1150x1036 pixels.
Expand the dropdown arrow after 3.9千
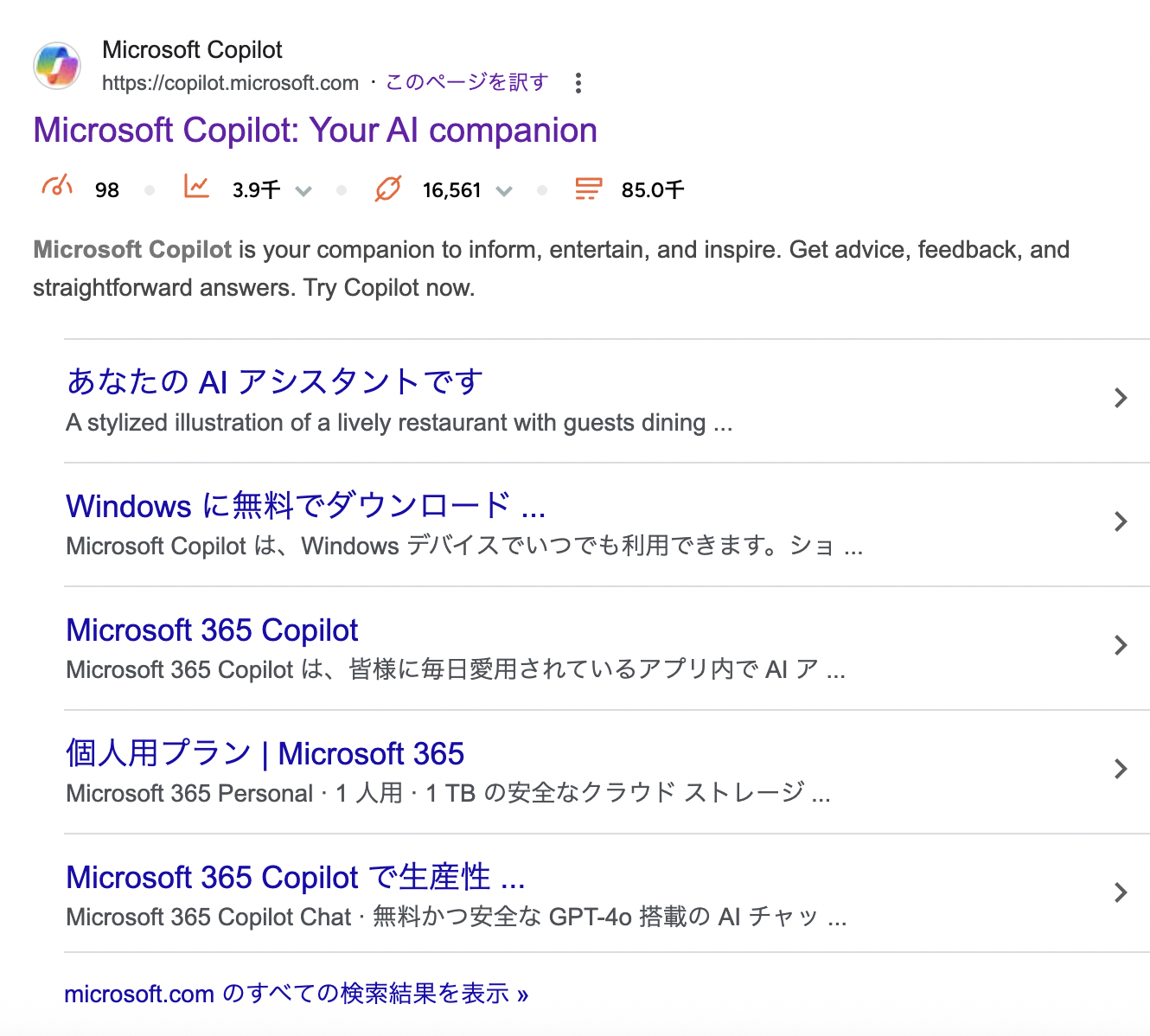click(303, 191)
